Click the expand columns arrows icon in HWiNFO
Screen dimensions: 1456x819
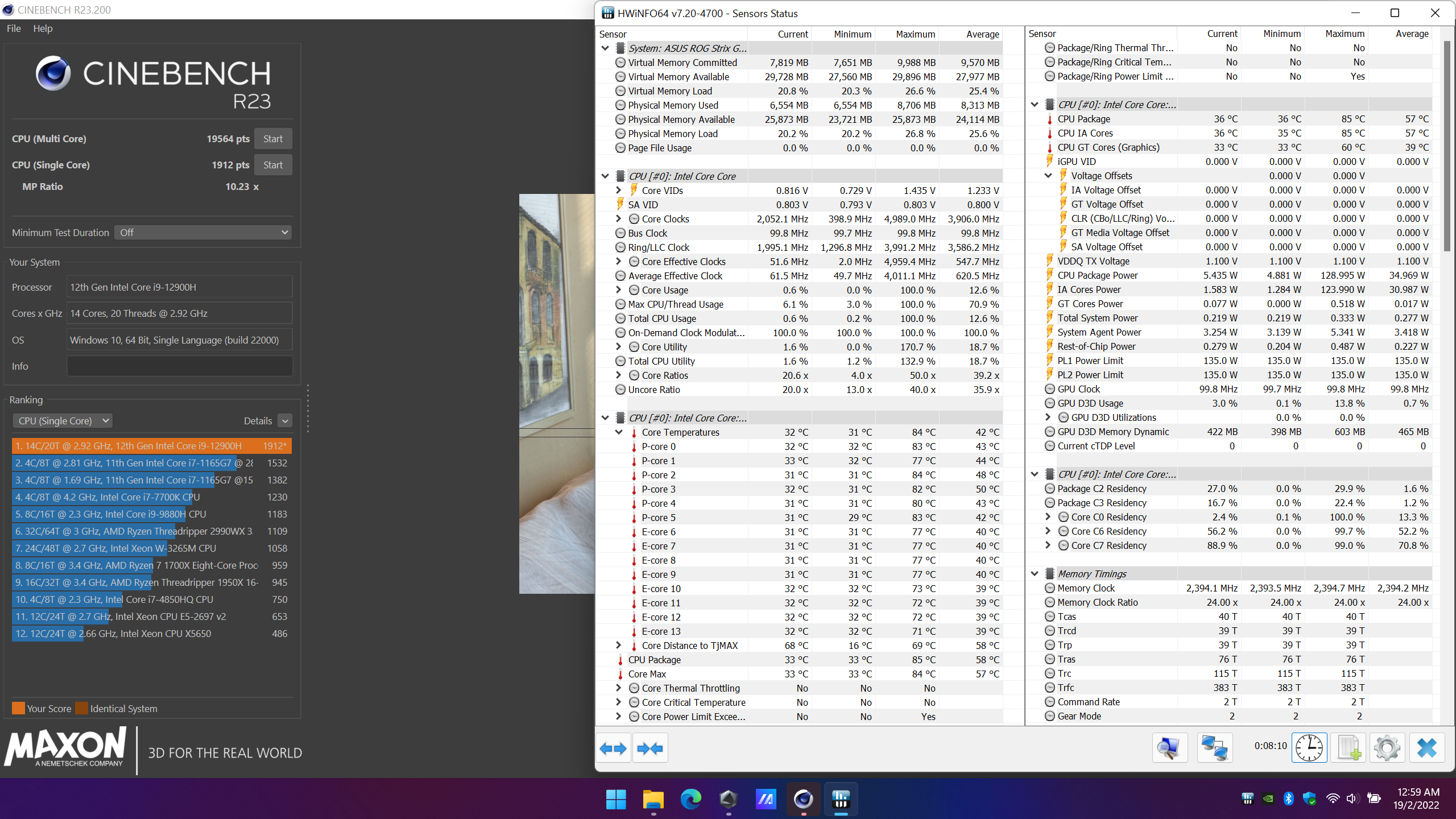pyautogui.click(x=613, y=748)
